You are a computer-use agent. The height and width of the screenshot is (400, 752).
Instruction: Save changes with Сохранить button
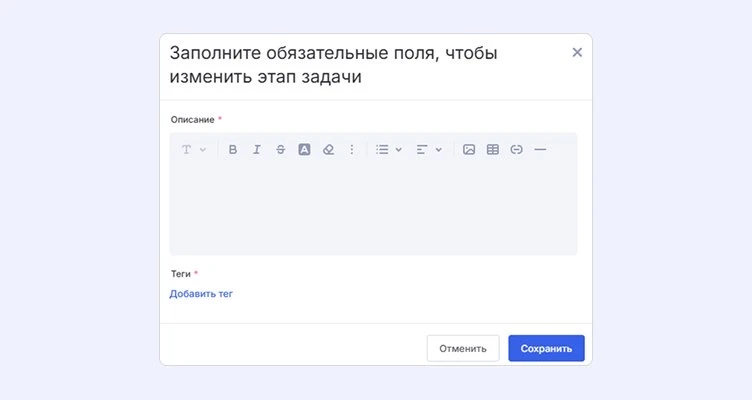click(x=546, y=348)
